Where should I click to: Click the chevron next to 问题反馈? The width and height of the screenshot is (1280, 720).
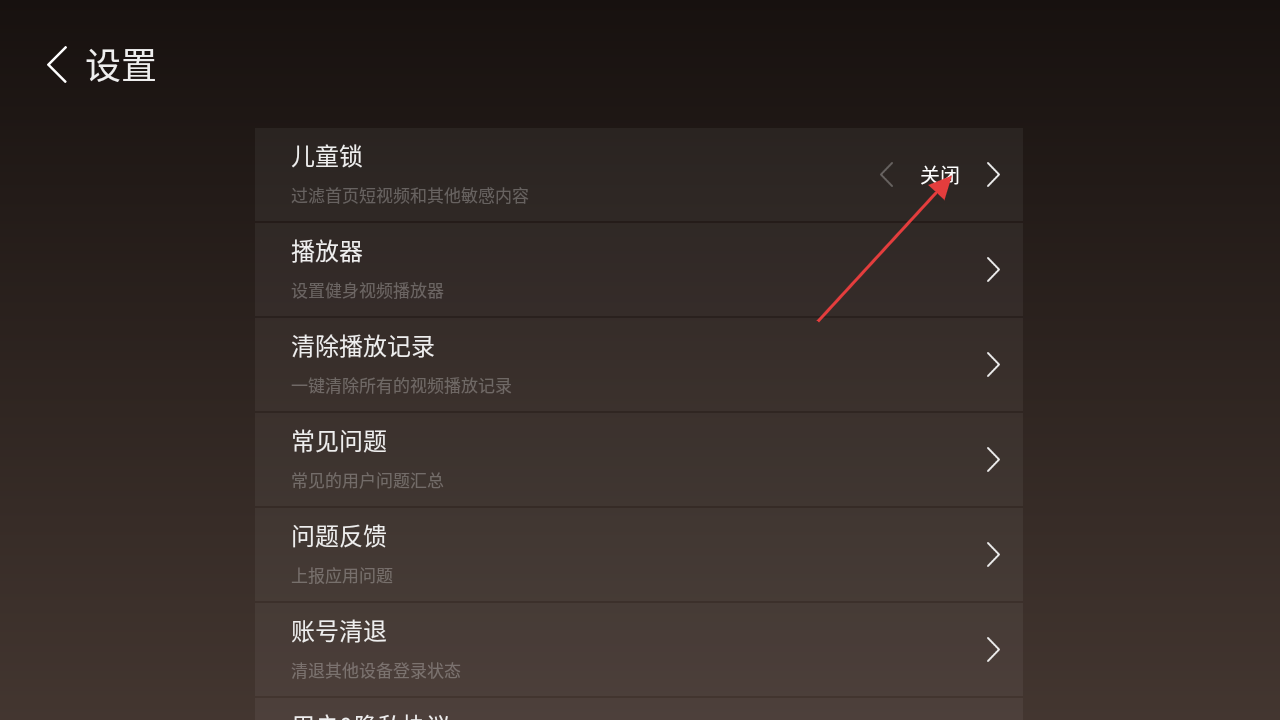993,555
